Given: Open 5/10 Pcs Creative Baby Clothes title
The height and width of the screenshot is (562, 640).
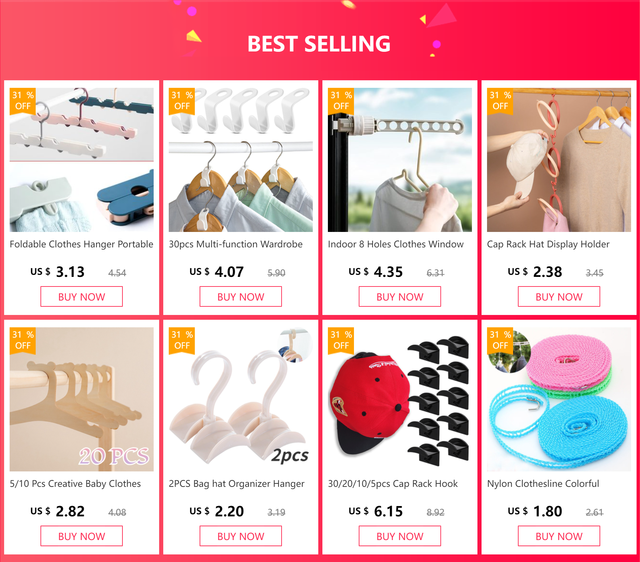Looking at the screenshot, I should pyautogui.click(x=75, y=484).
